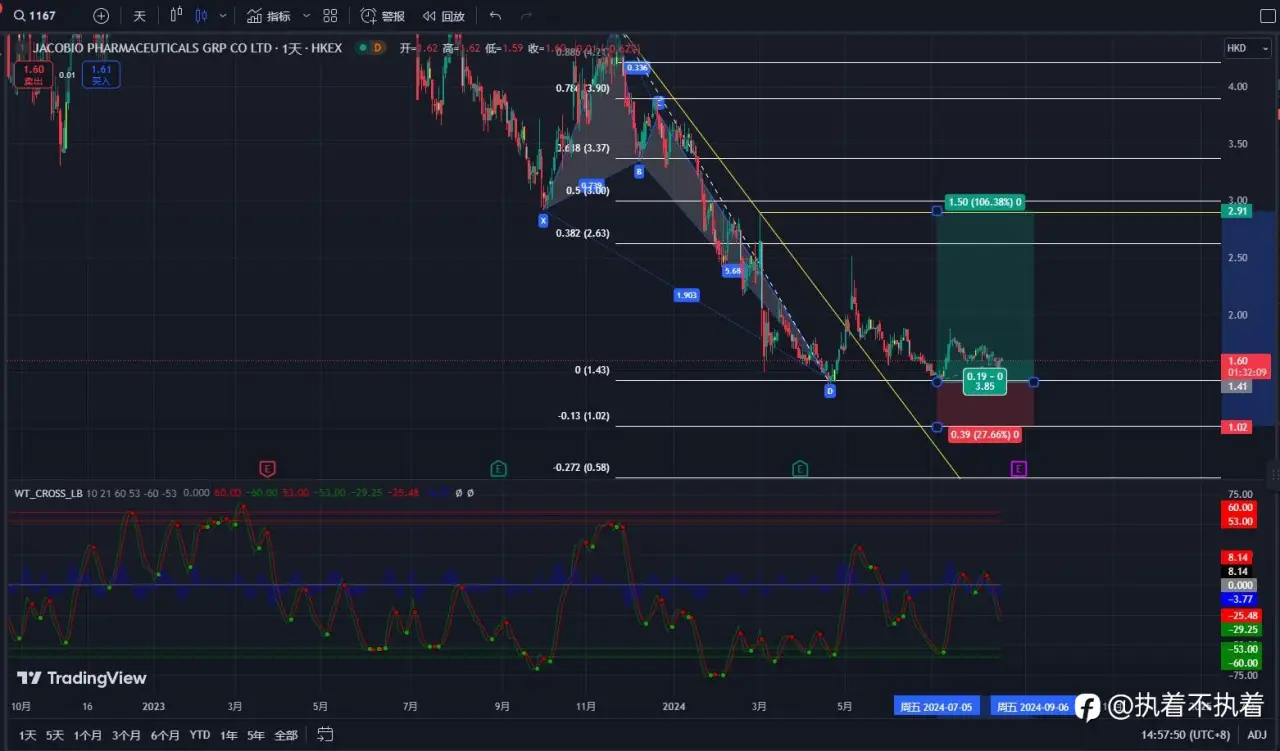Click the compare or add symbol plus icon
This screenshot has width=1280, height=751.
point(101,16)
